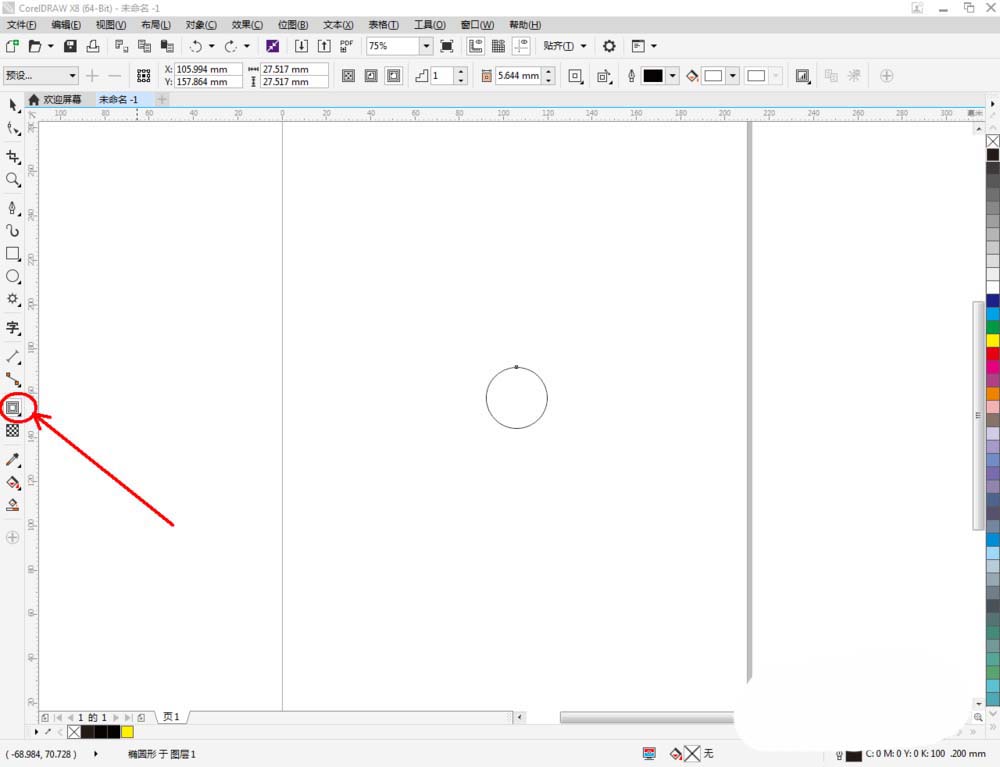This screenshot has width=1000, height=767.
Task: Select the Connector tool
Action: (x=13, y=380)
